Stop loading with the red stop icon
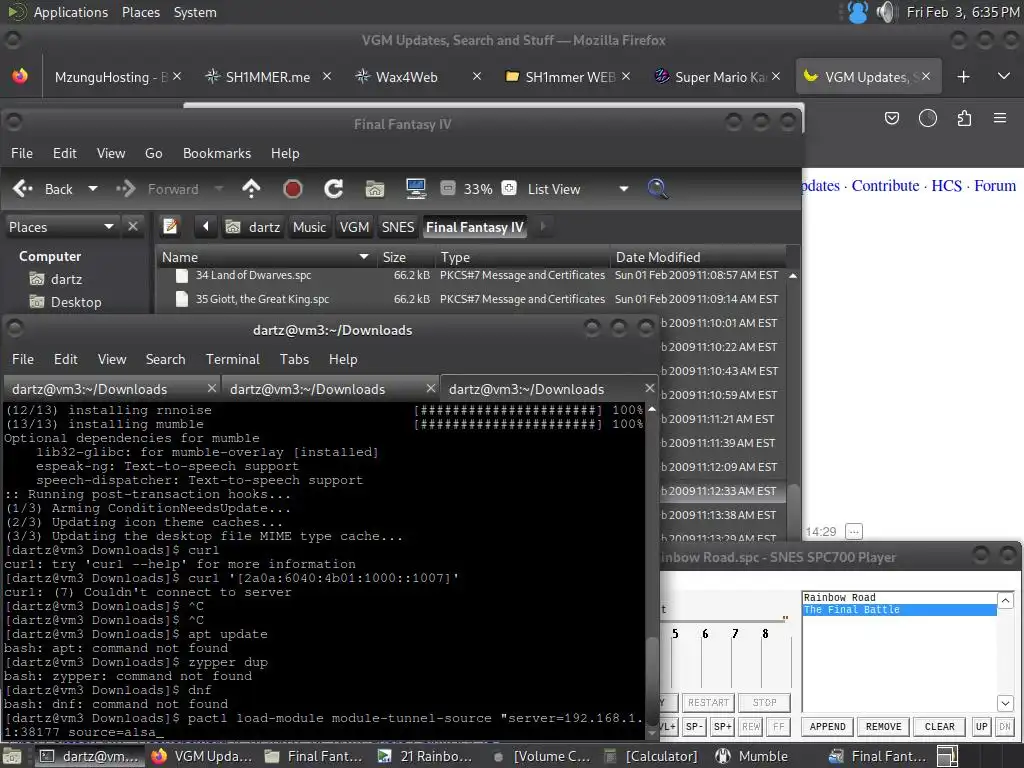 (293, 189)
